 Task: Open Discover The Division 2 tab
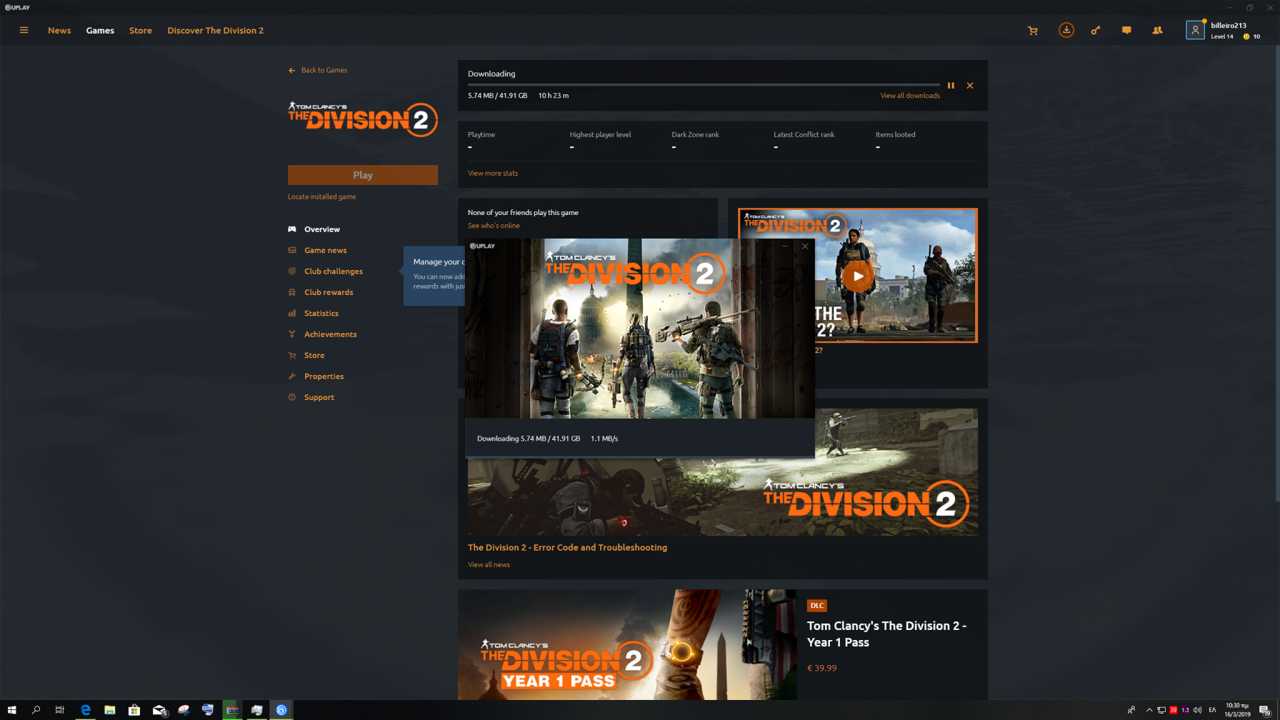click(215, 30)
